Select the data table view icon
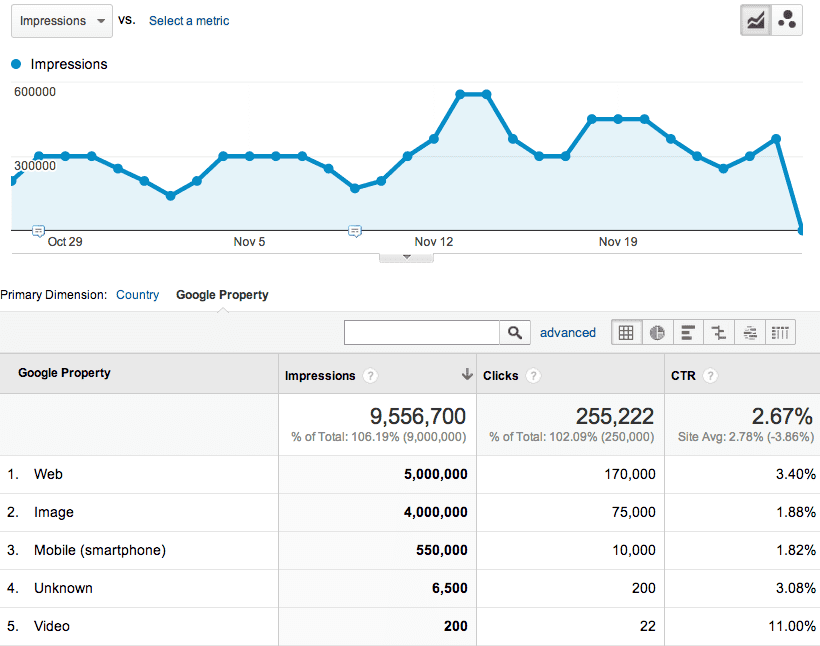Viewport: 820px width, 646px height. coord(626,333)
